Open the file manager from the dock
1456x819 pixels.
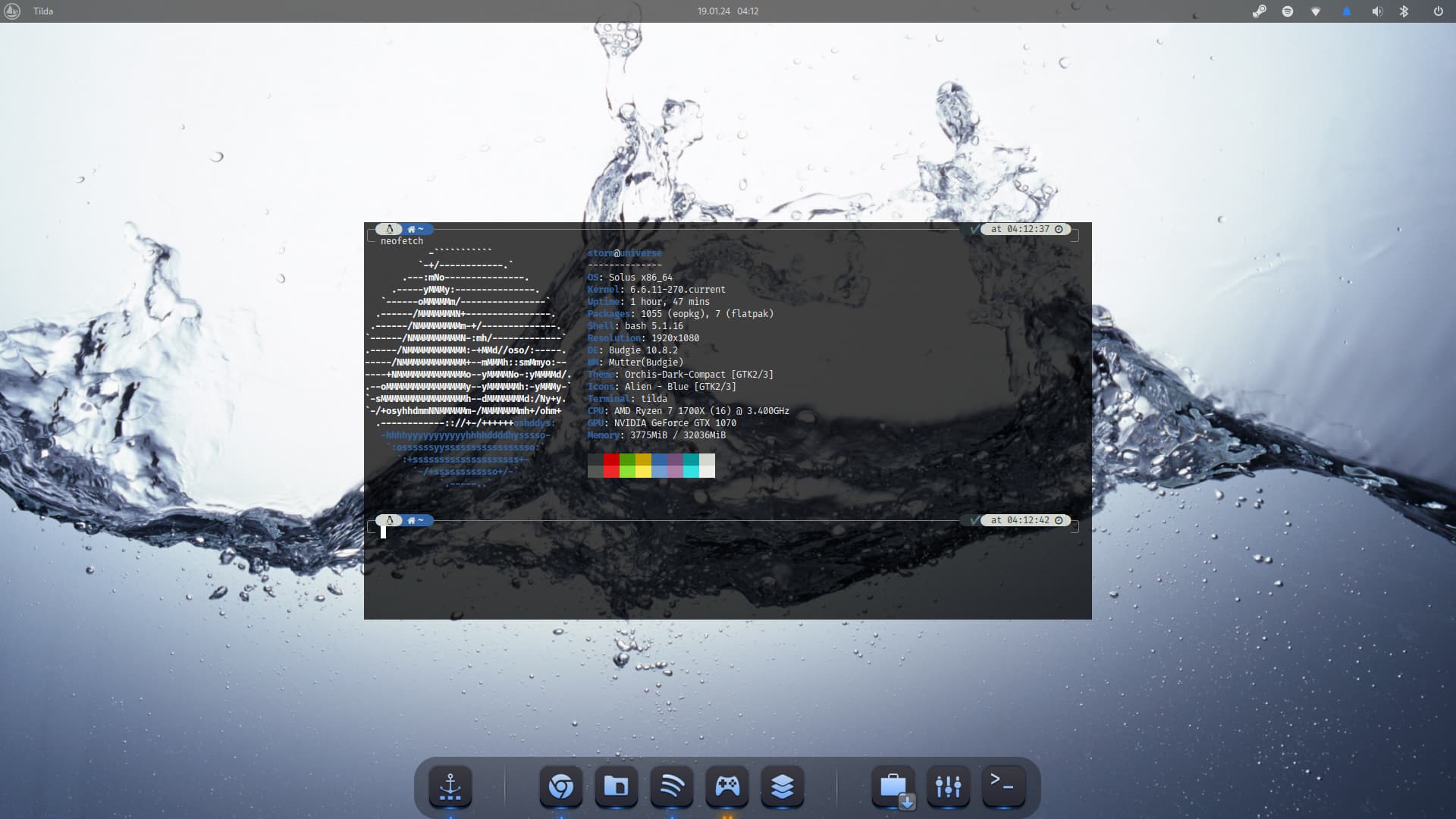point(616,786)
